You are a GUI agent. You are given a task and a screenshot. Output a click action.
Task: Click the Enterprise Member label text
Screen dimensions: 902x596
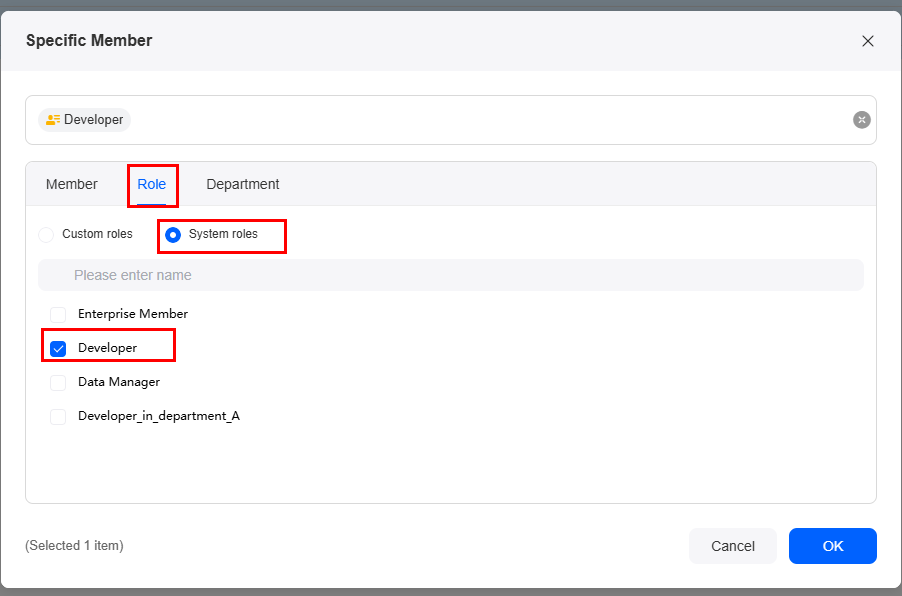[x=133, y=314]
